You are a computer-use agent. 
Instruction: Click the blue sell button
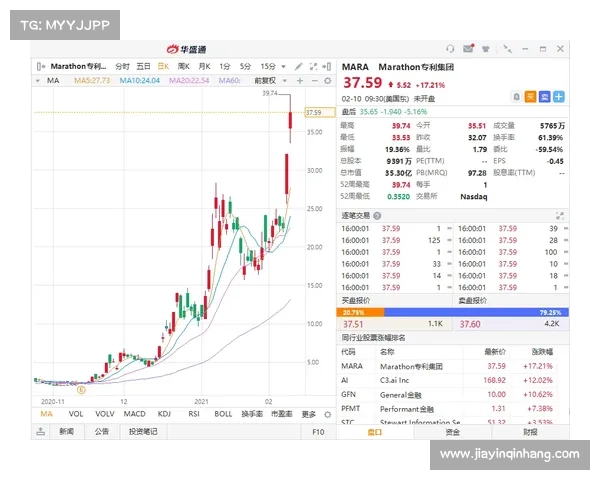click(x=544, y=97)
